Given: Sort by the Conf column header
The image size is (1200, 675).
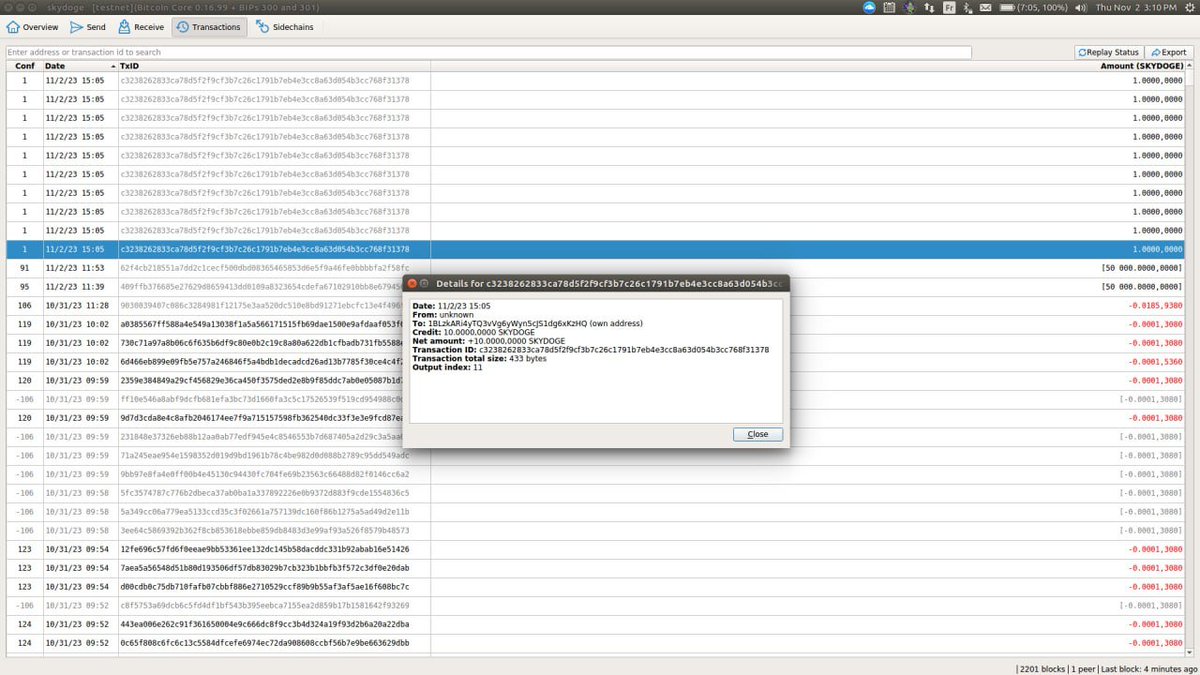Looking at the screenshot, I should click(x=23, y=65).
